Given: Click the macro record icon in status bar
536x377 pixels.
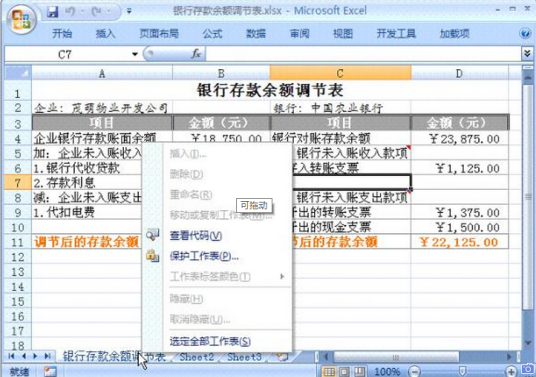Looking at the screenshot, I should coord(50,371).
